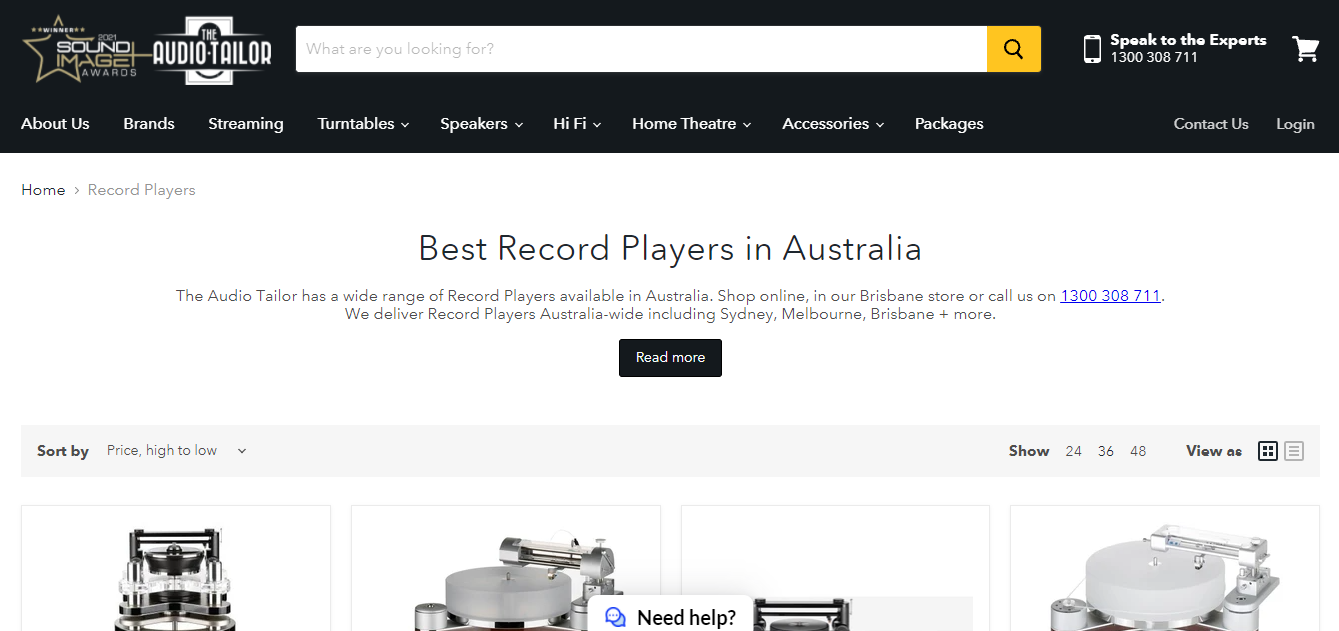Expand the Accessories dropdown menu

click(x=833, y=124)
